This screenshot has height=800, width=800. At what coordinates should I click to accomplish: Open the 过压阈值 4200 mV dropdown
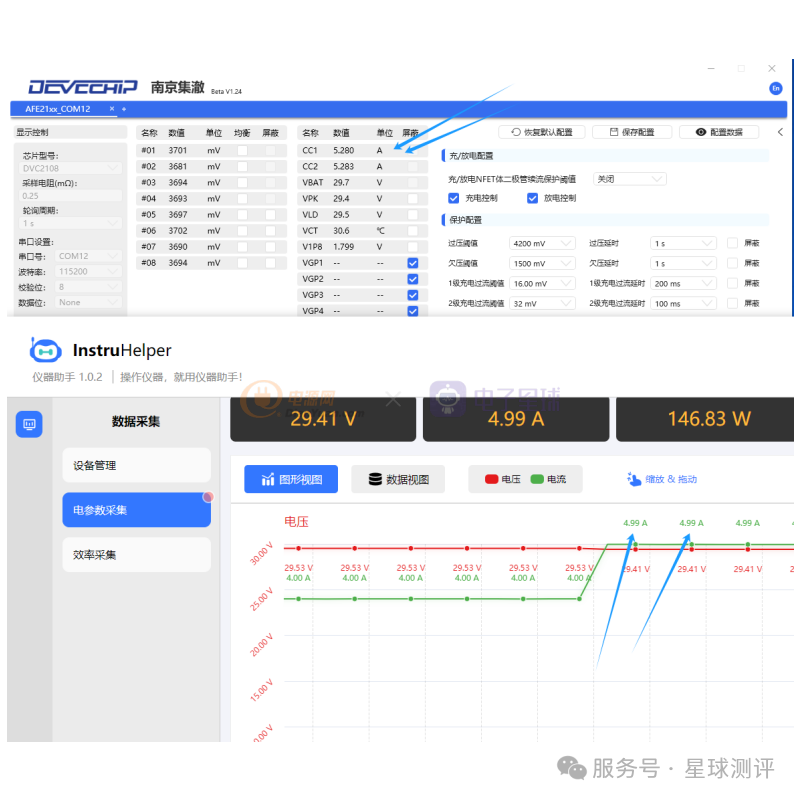pos(543,243)
